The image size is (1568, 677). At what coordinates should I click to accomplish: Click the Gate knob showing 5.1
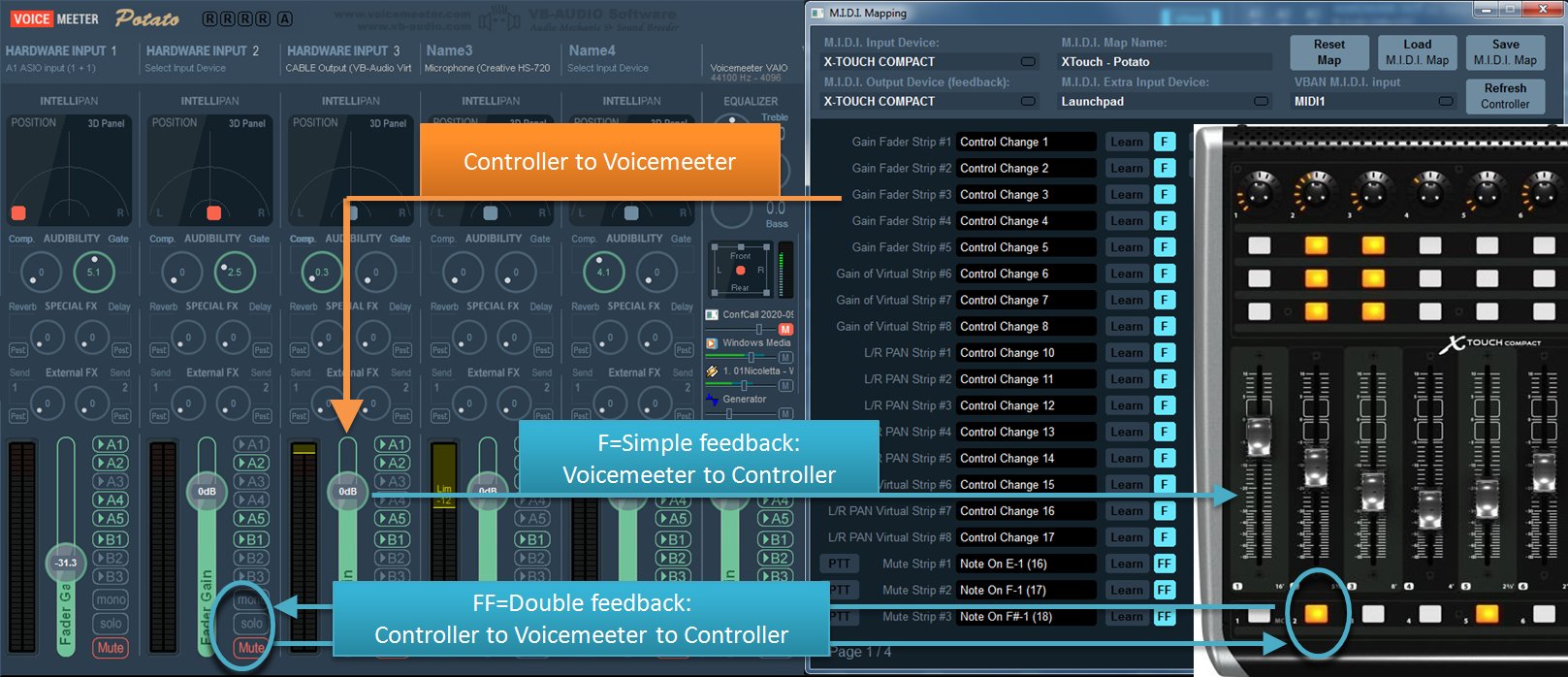[x=94, y=273]
